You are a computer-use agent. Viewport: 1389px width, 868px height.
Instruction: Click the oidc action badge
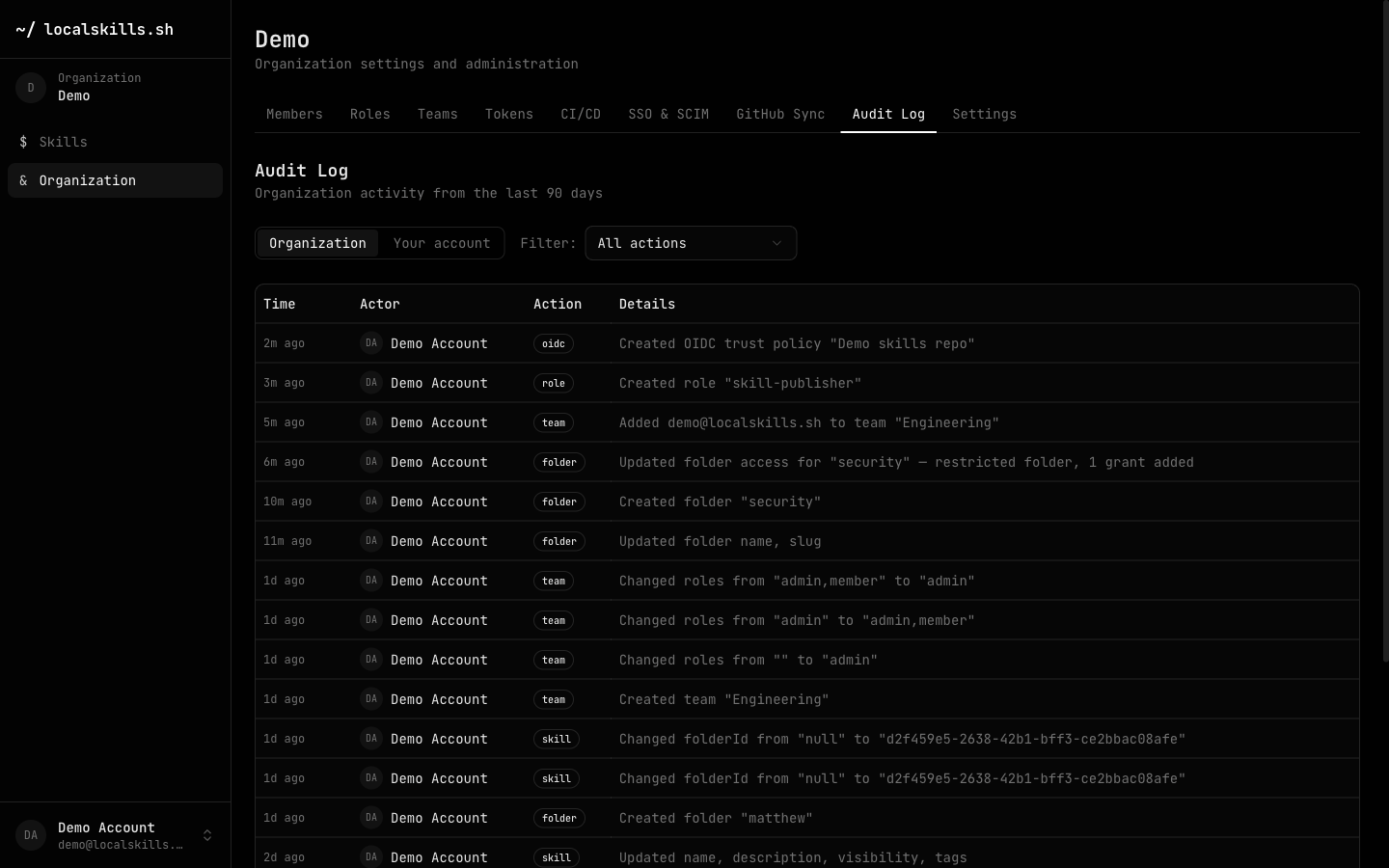click(x=554, y=343)
